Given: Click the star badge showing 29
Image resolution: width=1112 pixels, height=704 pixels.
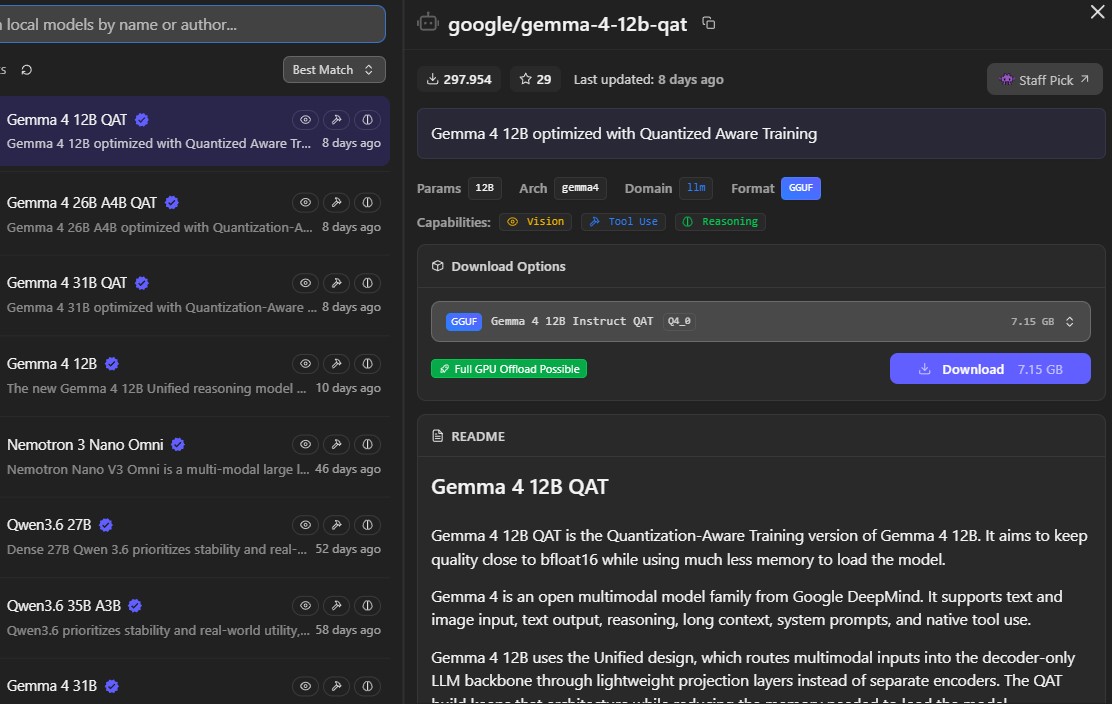Looking at the screenshot, I should [535, 79].
